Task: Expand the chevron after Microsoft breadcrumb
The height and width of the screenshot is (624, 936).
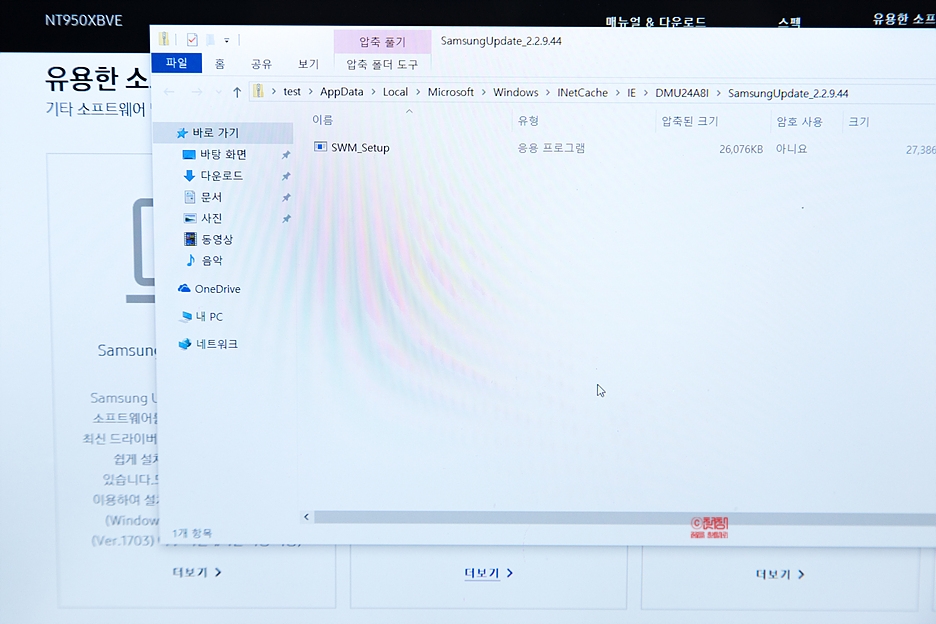Action: 484,93
